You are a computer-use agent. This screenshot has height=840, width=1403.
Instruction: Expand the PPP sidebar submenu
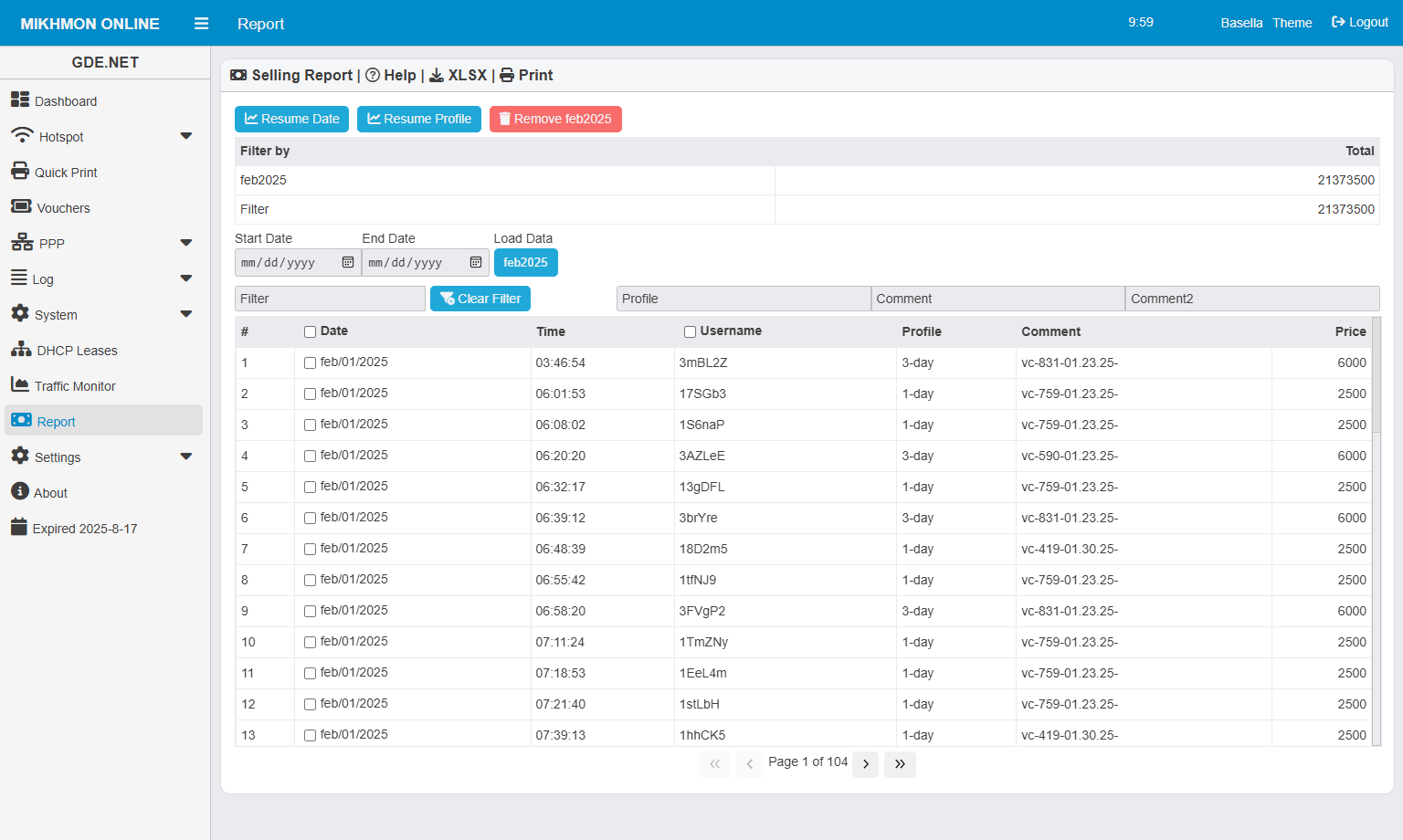tap(186, 244)
